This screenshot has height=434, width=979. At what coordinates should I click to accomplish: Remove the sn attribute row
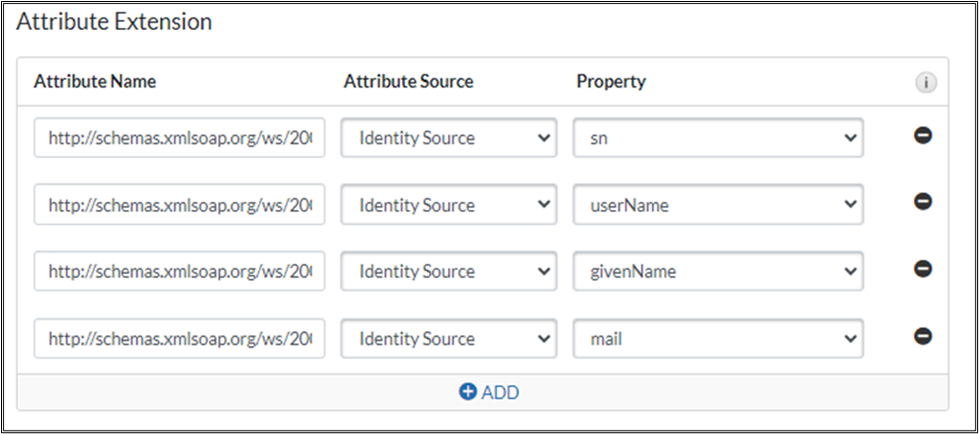[x=923, y=135]
